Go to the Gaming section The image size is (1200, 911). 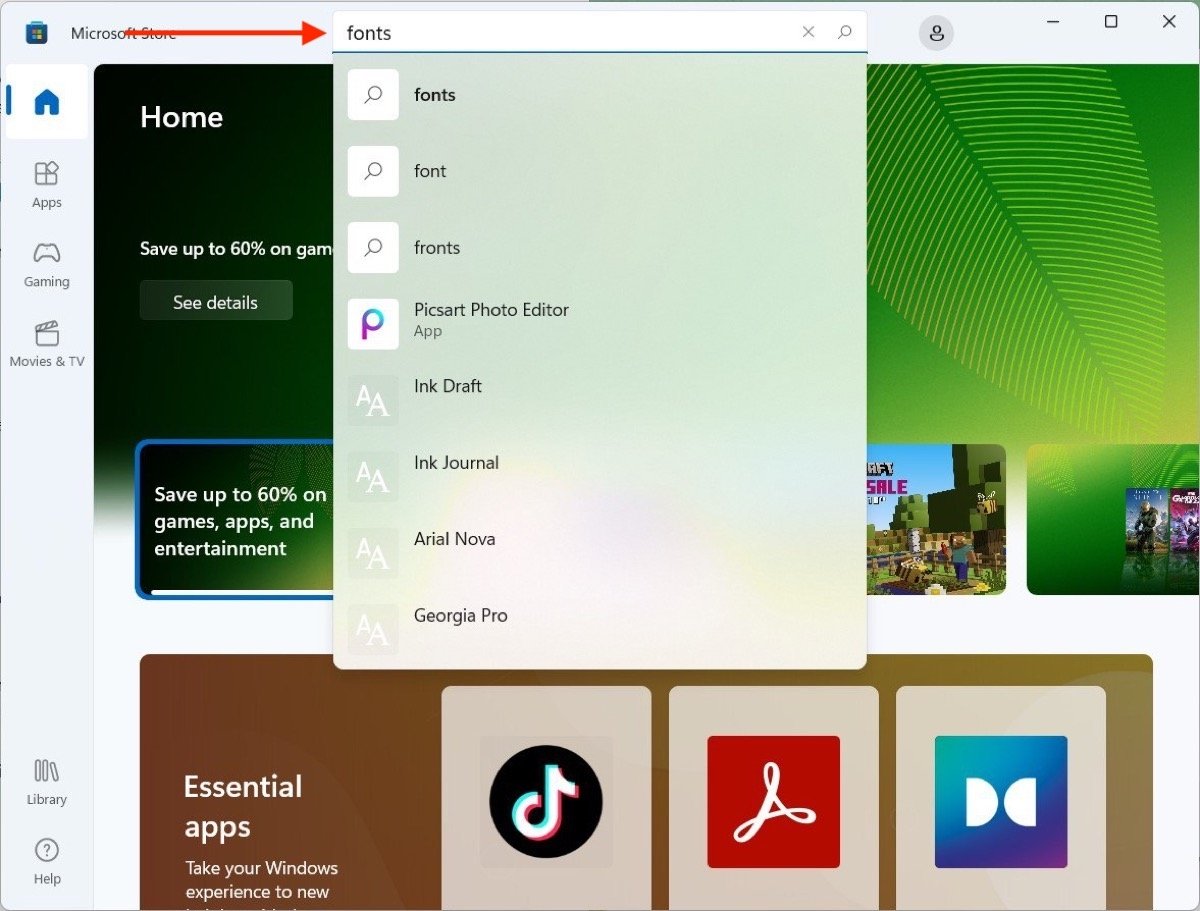point(46,265)
